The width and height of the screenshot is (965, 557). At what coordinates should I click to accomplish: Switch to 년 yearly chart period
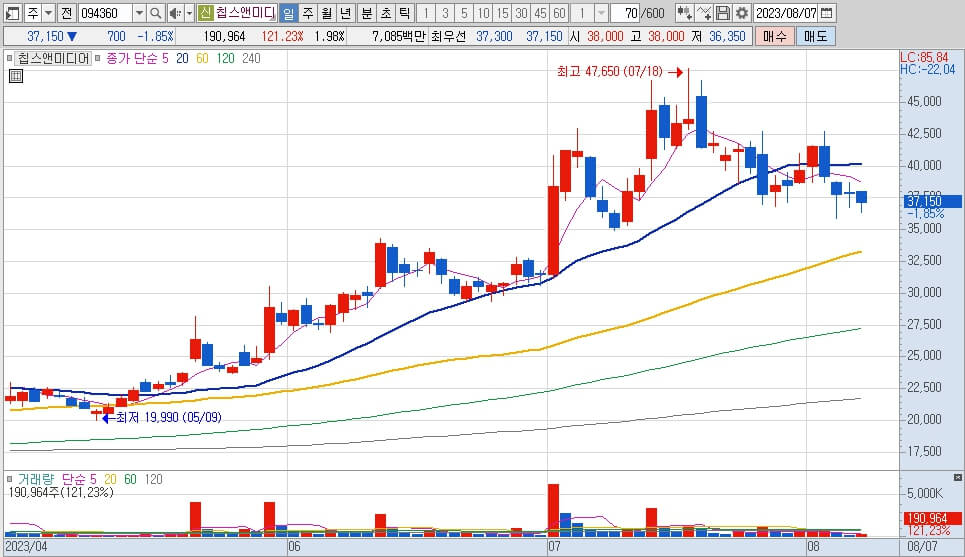coord(346,13)
